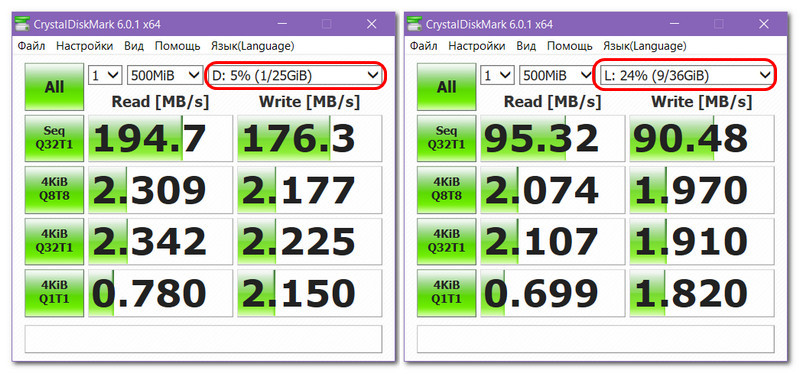Close the right CrystalDiskMark window
This screenshot has width=800, height=374.
pyautogui.click(x=763, y=23)
